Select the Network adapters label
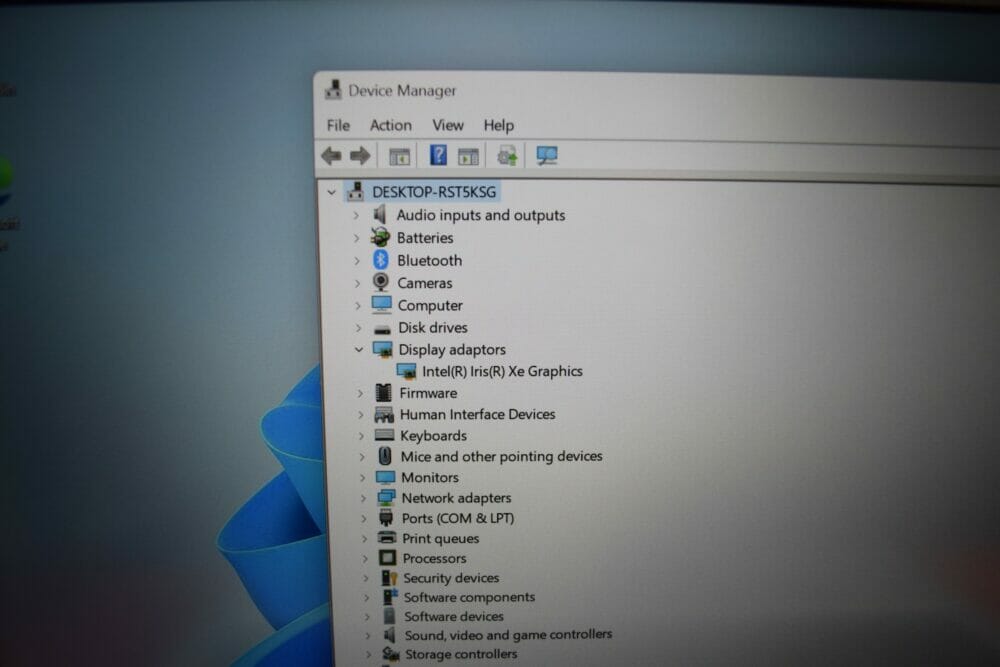The image size is (1000, 667). (456, 498)
